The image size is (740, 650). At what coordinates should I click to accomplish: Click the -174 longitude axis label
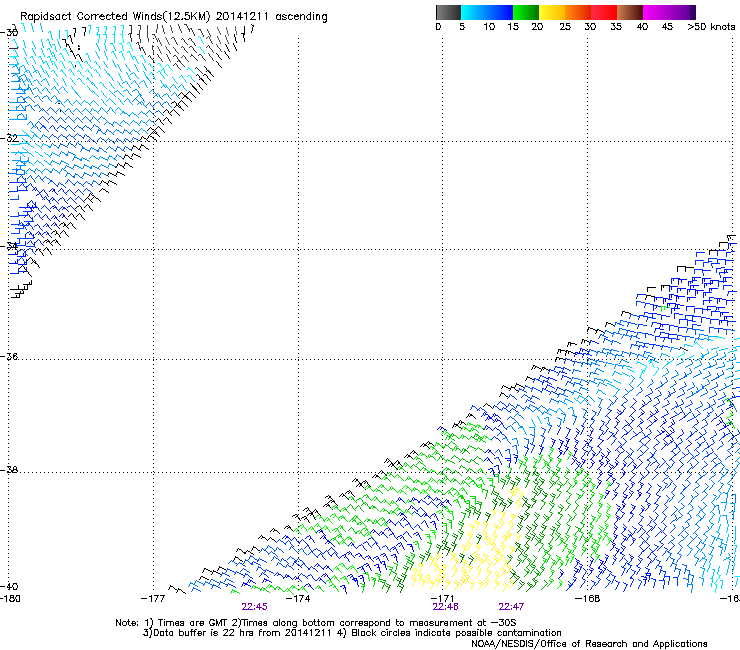[x=298, y=599]
